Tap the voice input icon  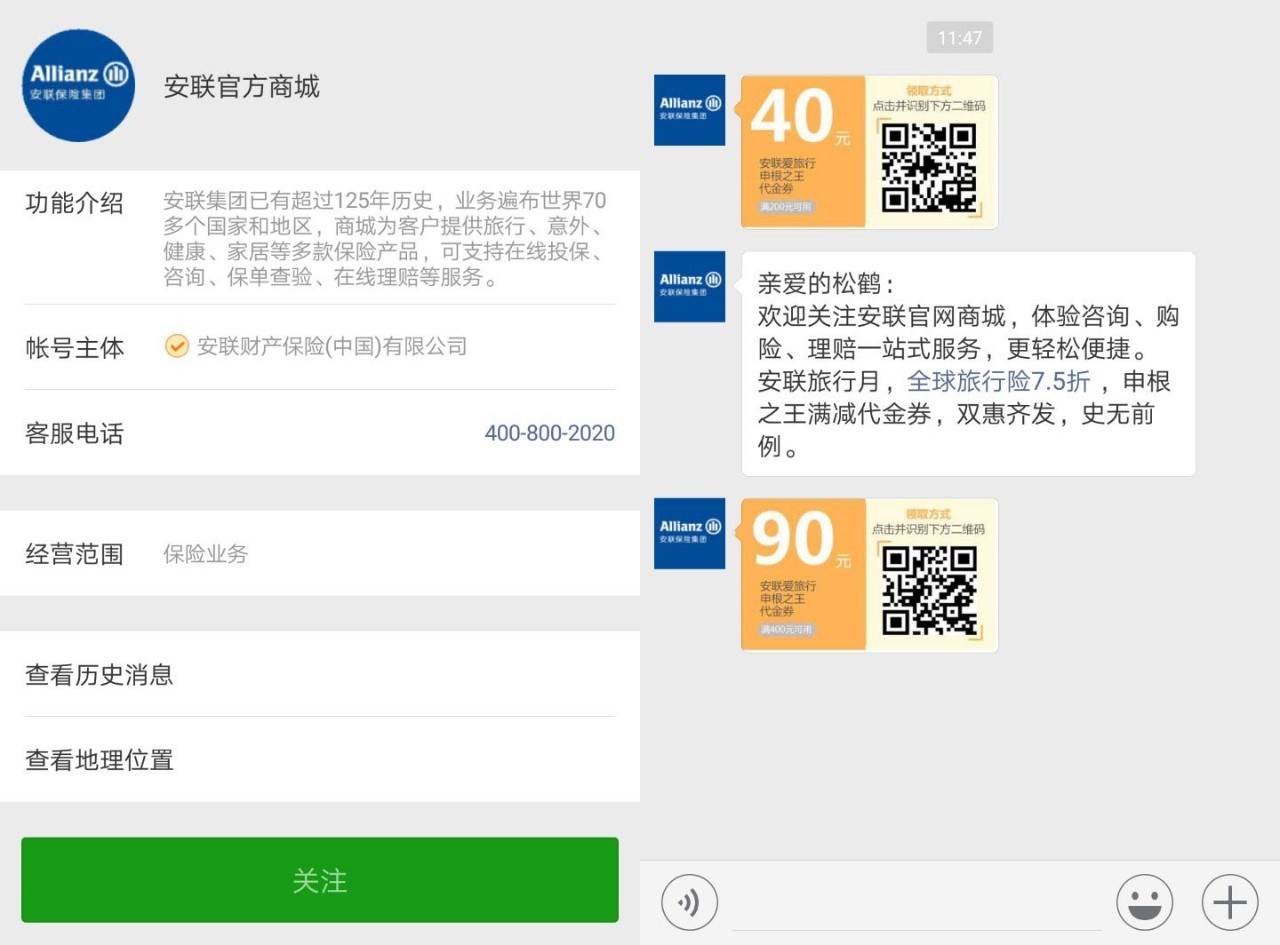click(x=689, y=903)
